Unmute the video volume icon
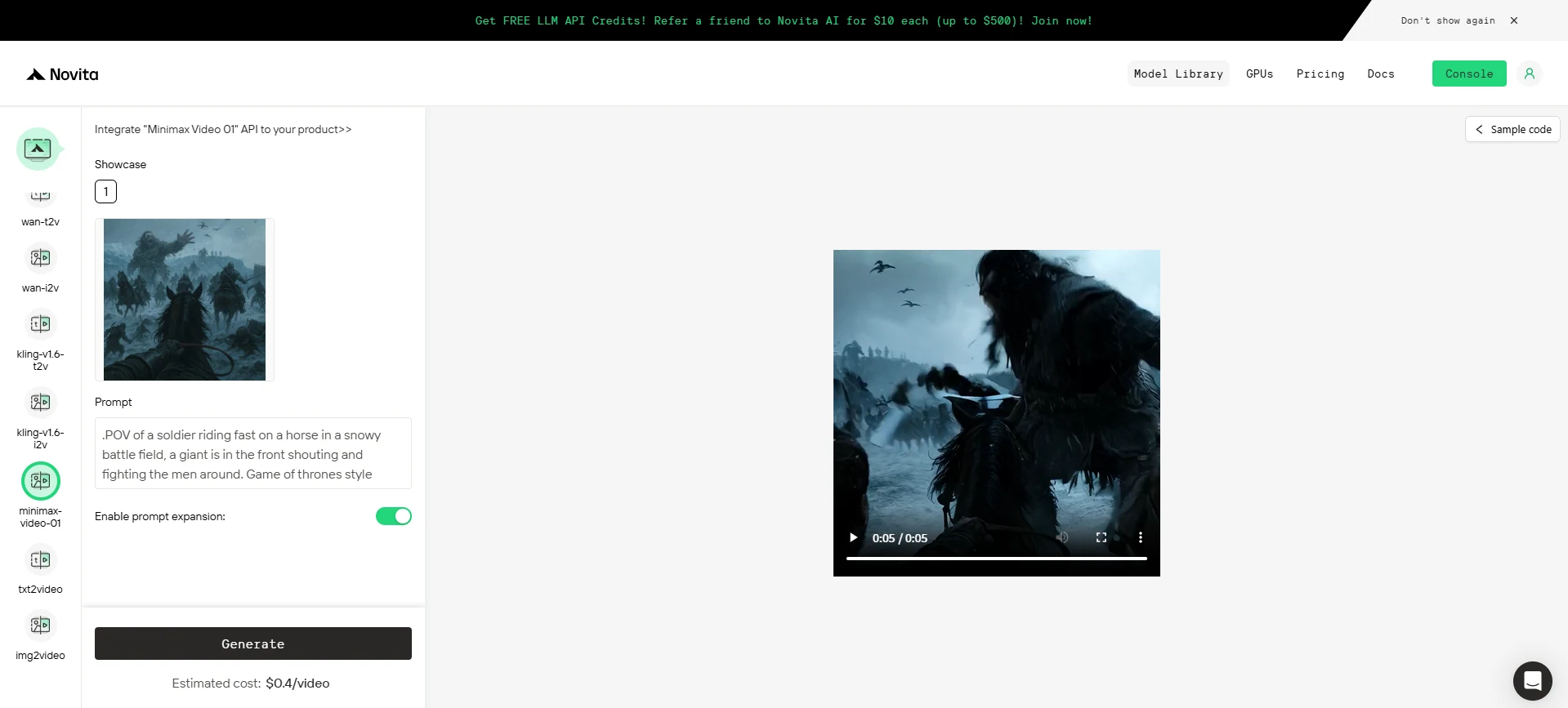This screenshot has height=708, width=1568. tap(1062, 537)
